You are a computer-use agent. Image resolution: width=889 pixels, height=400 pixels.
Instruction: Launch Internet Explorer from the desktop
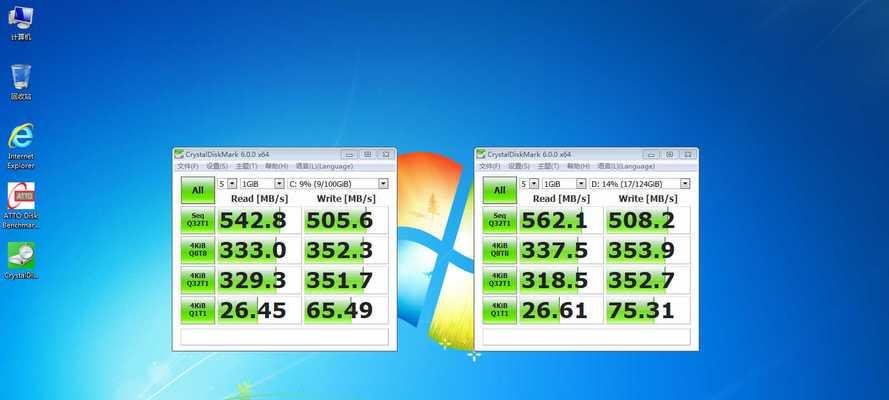[21, 146]
